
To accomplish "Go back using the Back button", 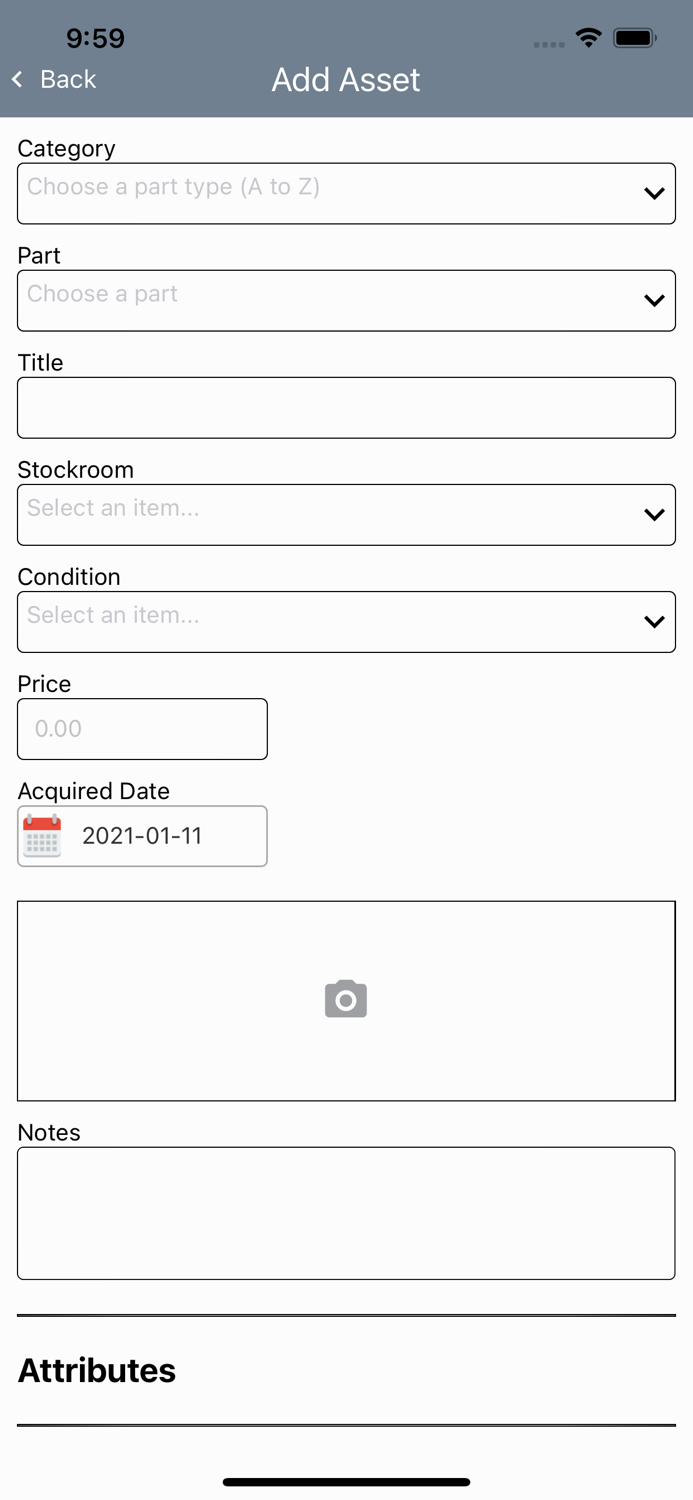I will (55, 79).
